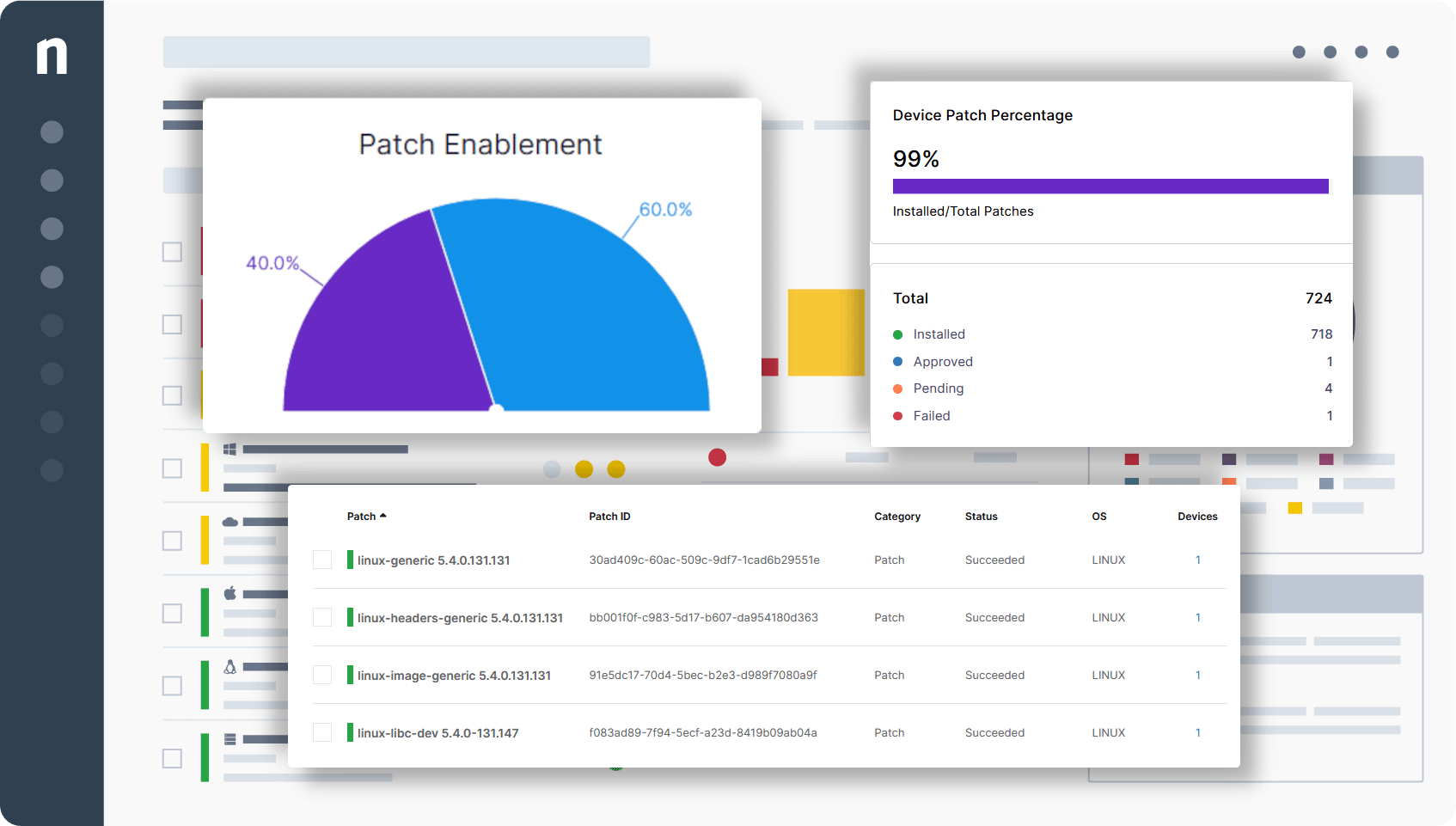The width and height of the screenshot is (1456, 826).
Task: Click the Status column header to sort
Action: click(x=980, y=517)
